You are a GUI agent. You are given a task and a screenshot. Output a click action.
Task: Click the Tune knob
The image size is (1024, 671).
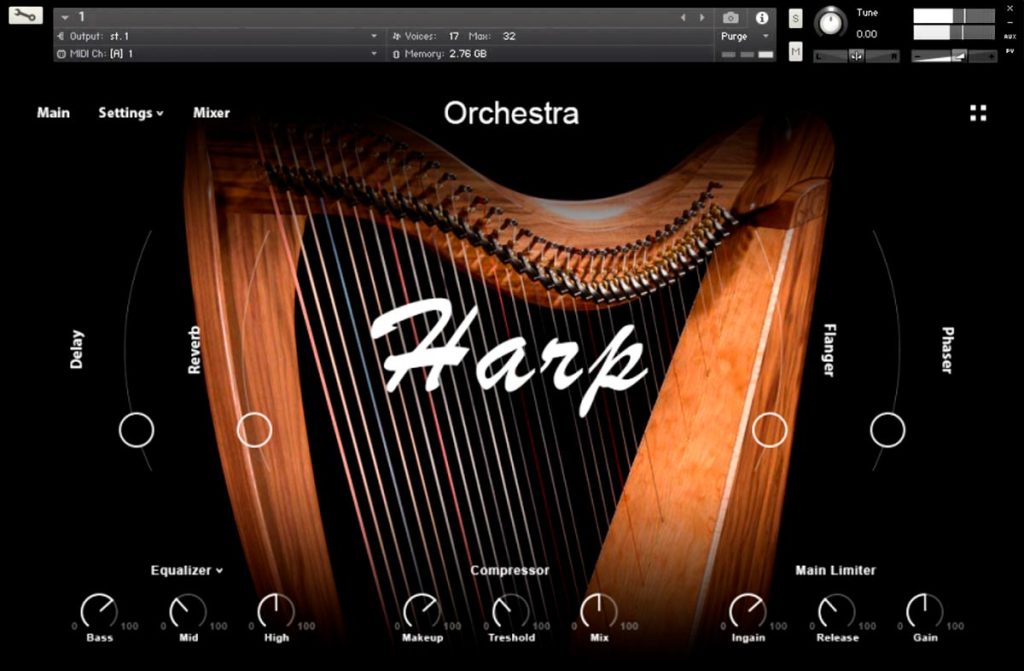pyautogui.click(x=830, y=23)
